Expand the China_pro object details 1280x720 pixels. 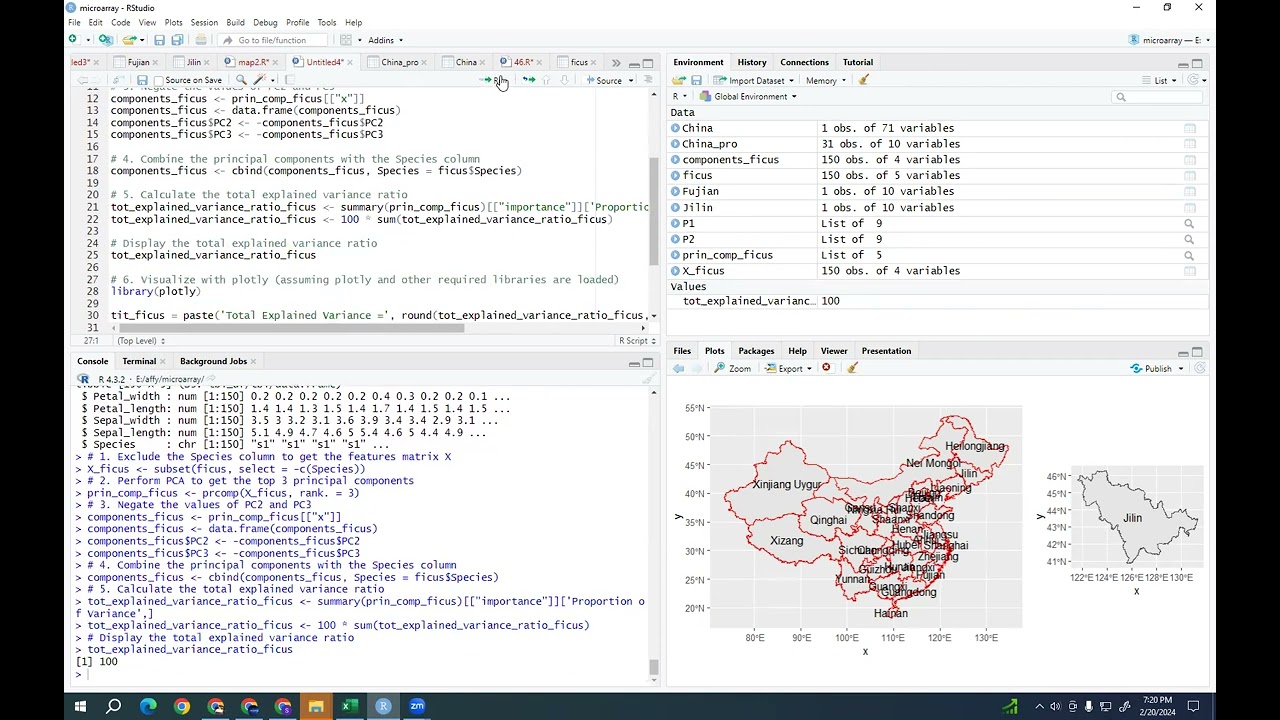[x=676, y=144]
